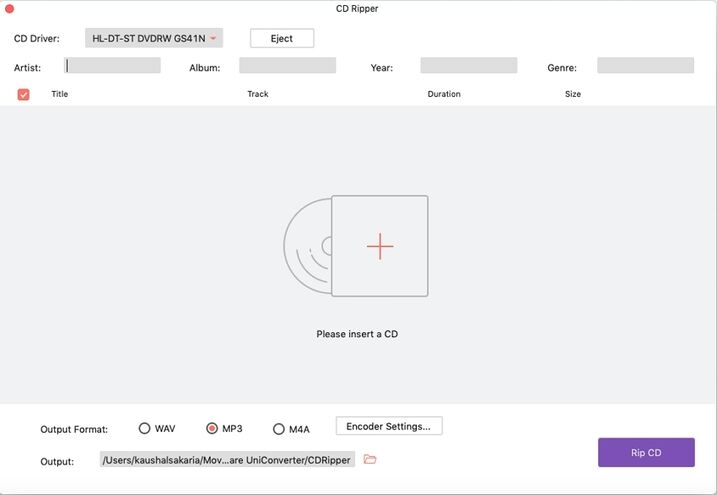Start ripping with Rip CD button

click(x=646, y=452)
